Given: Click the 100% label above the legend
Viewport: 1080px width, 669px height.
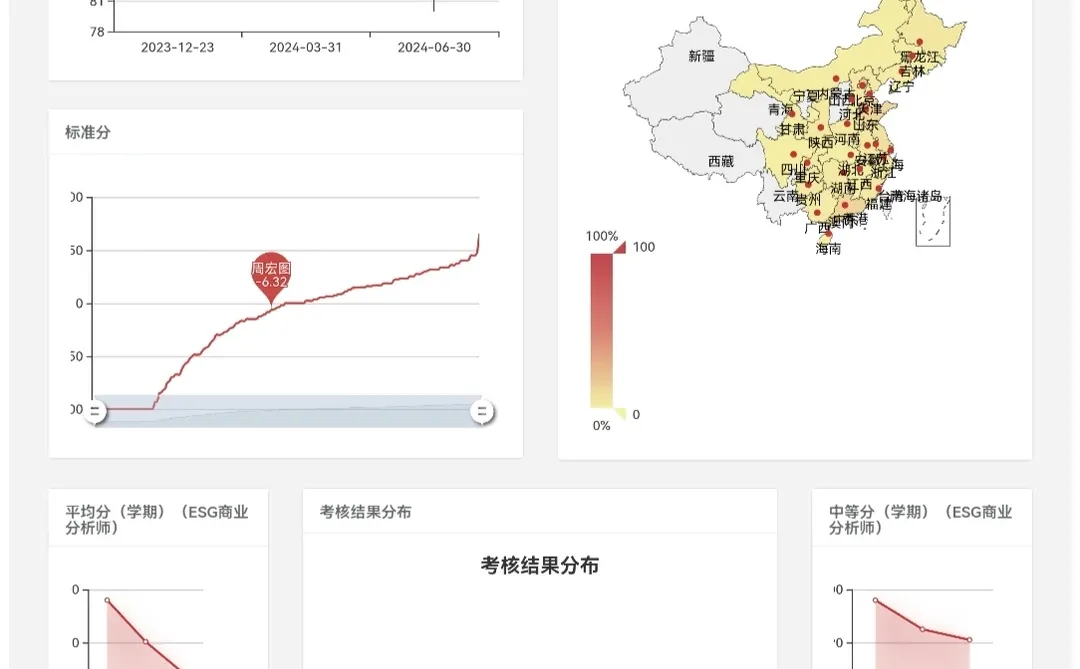Looking at the screenshot, I should coord(602,236).
